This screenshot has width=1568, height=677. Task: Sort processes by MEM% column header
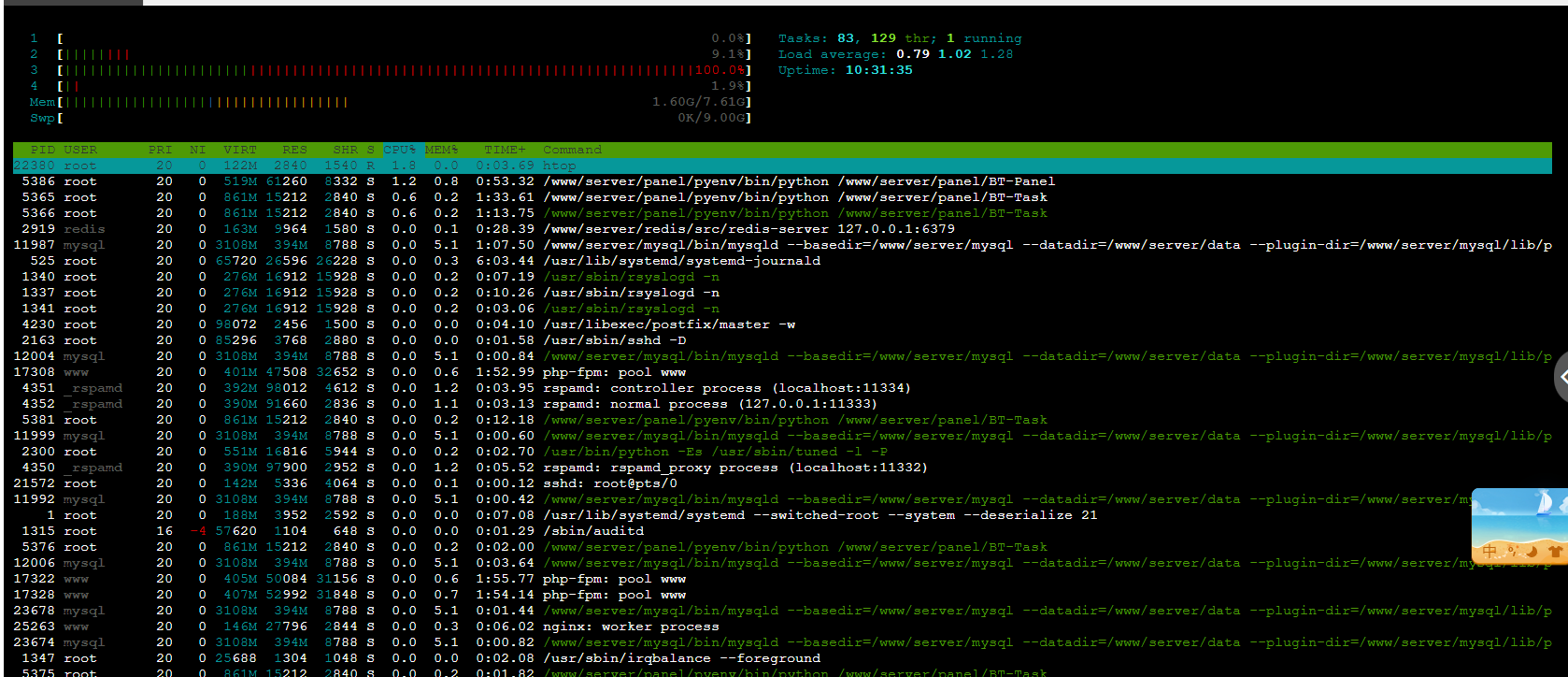[x=442, y=150]
